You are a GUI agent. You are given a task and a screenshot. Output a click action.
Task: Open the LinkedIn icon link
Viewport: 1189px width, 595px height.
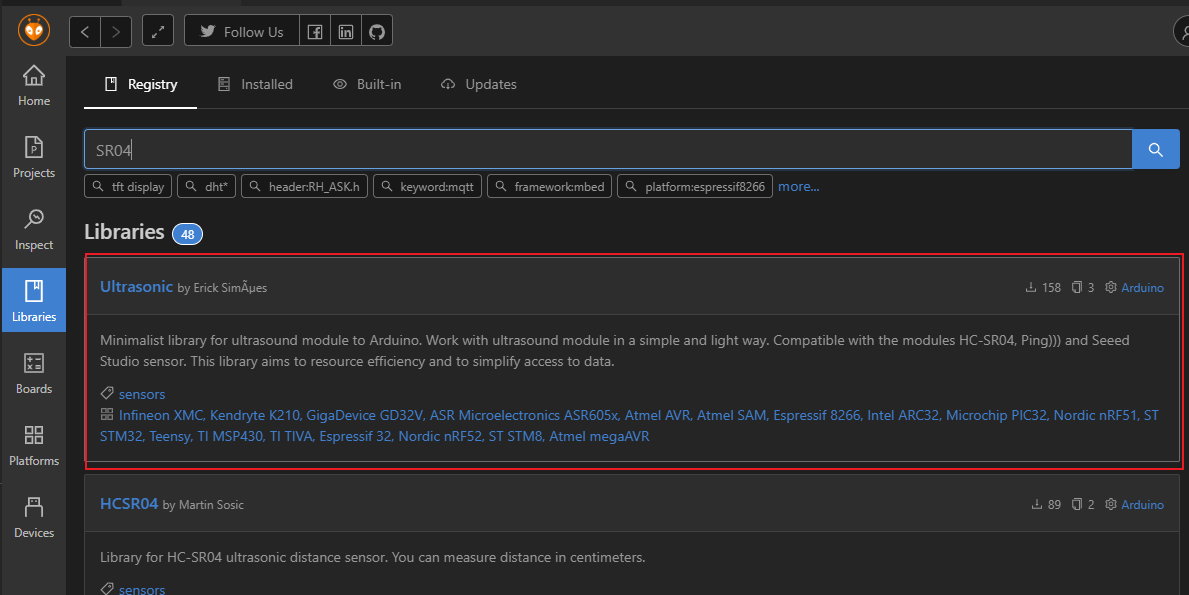click(x=346, y=32)
